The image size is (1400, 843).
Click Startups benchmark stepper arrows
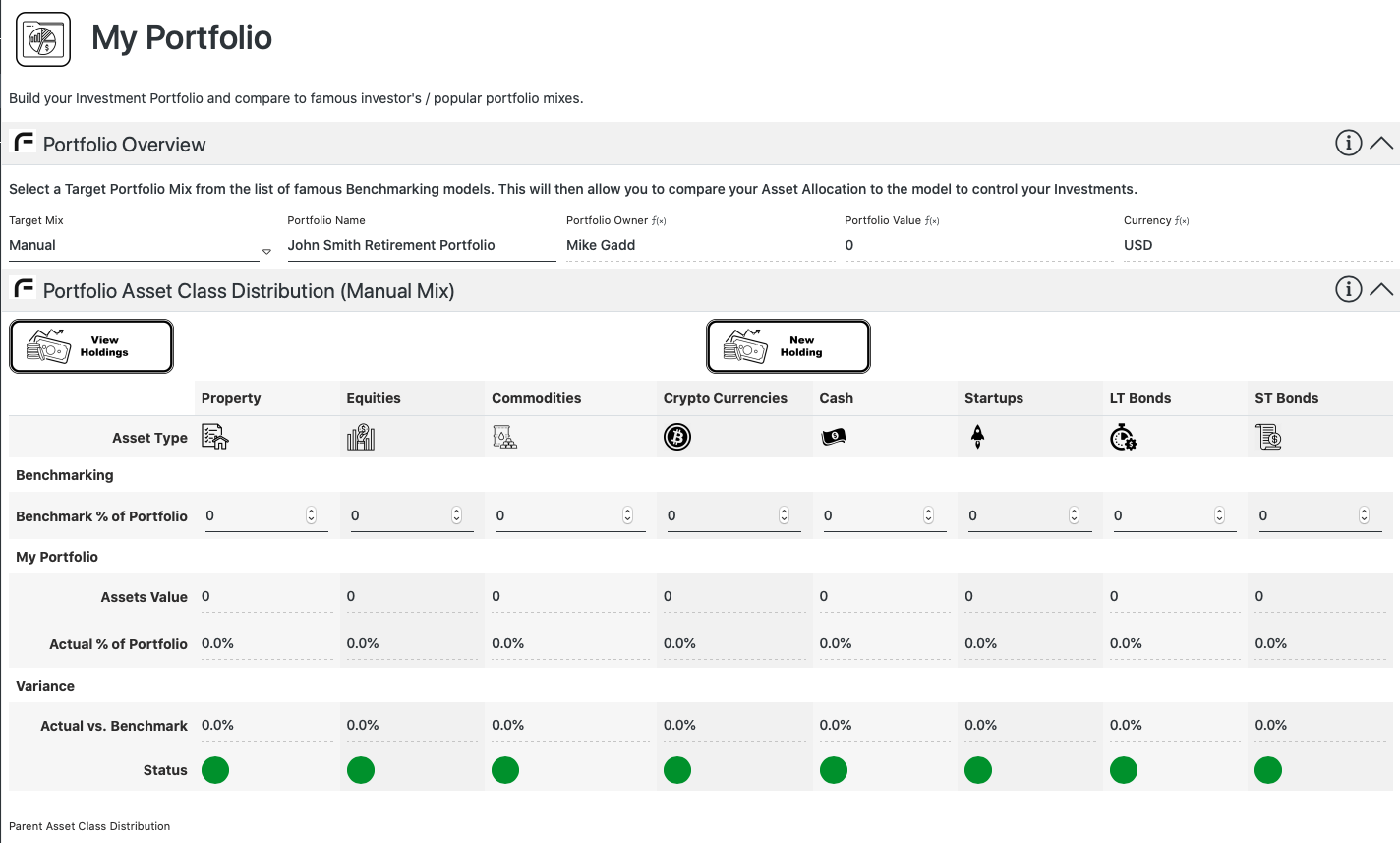pos(1075,515)
